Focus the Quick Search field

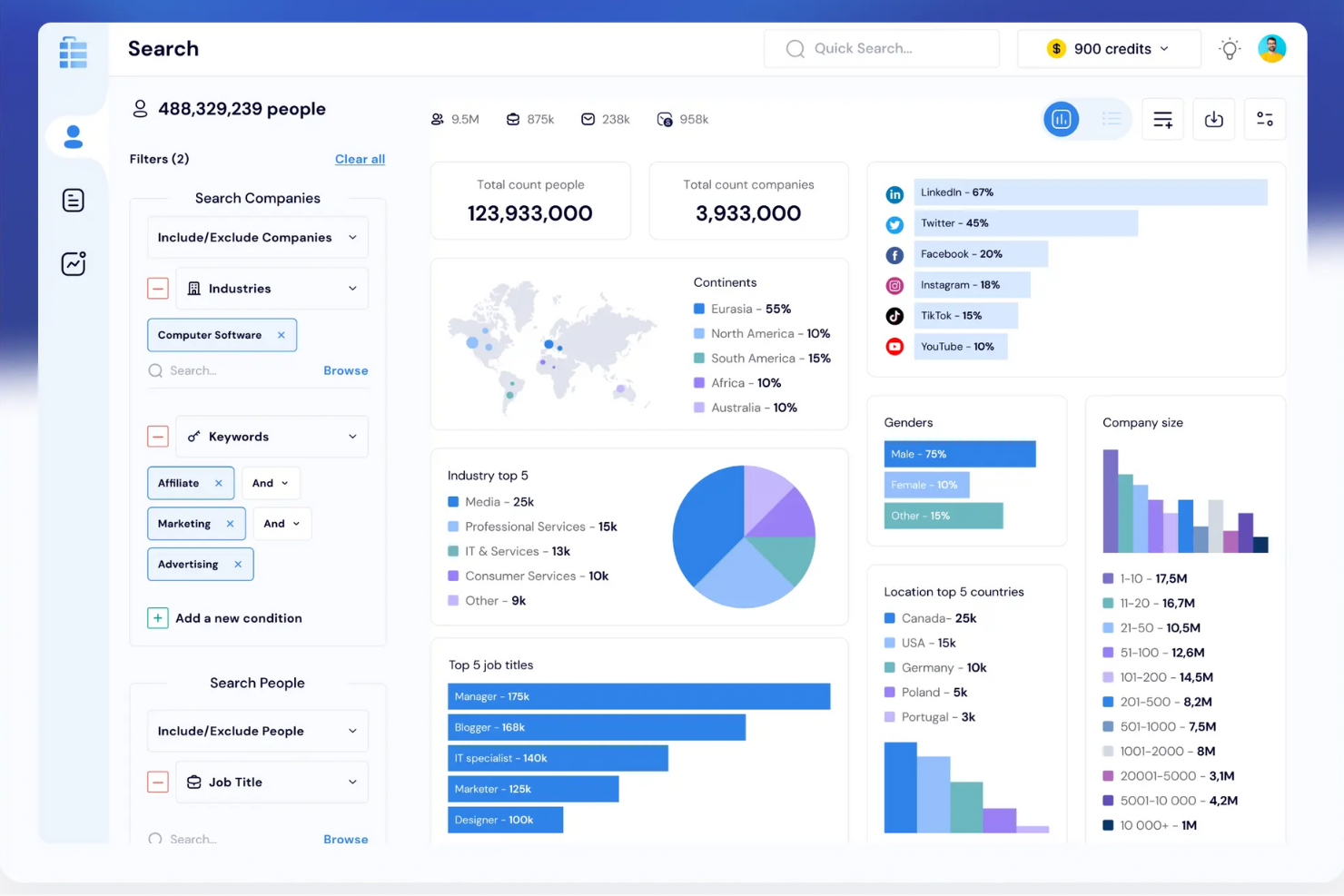pos(882,49)
